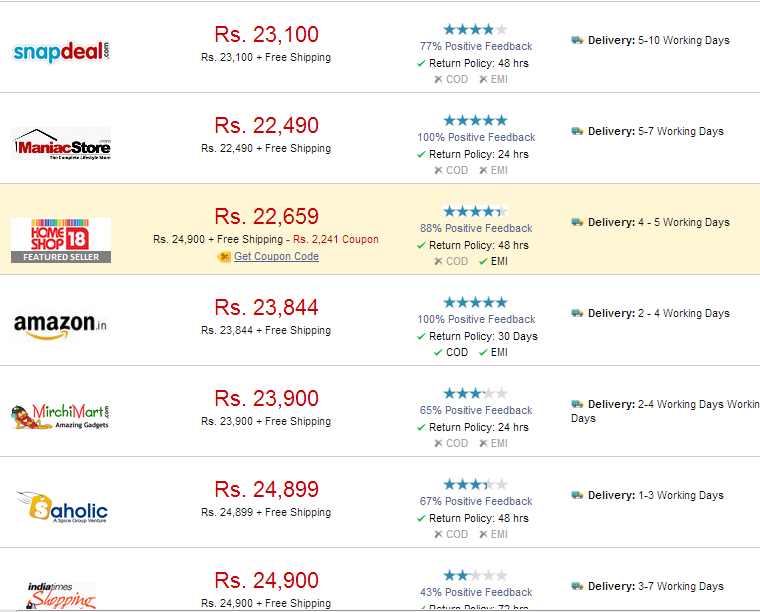Open the Amazon.in seller logo
Screen dimensions: 760x612
pos(61,326)
